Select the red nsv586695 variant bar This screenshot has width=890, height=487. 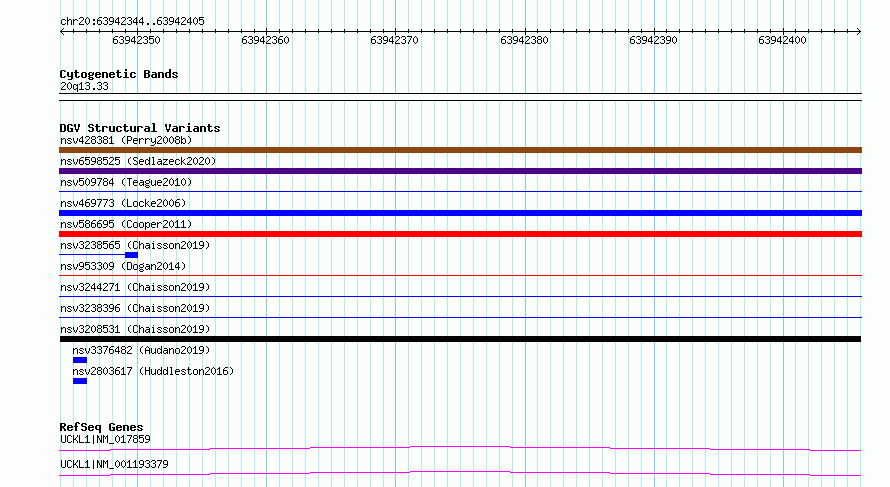coord(460,234)
